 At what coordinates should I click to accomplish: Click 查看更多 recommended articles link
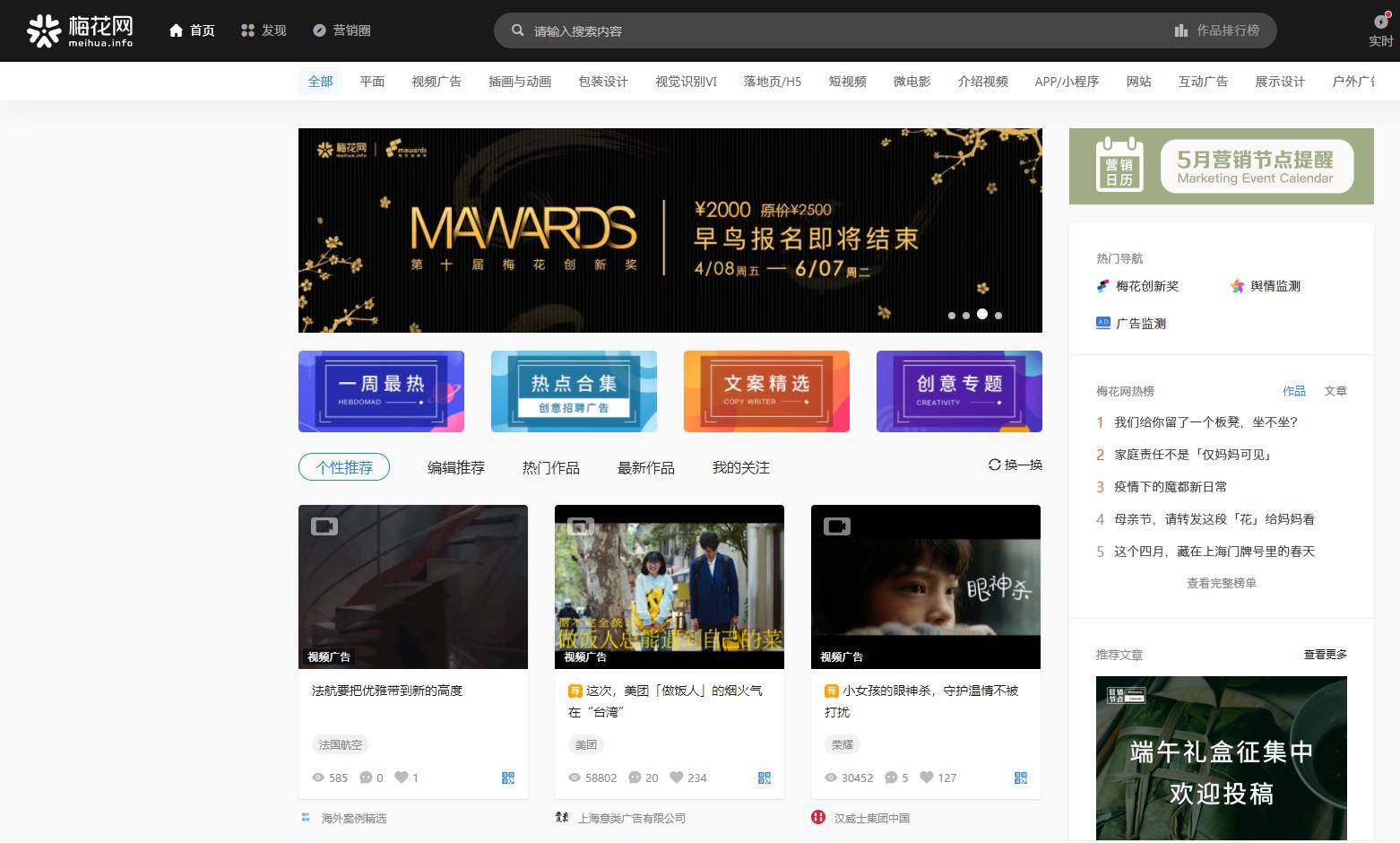(x=1325, y=655)
